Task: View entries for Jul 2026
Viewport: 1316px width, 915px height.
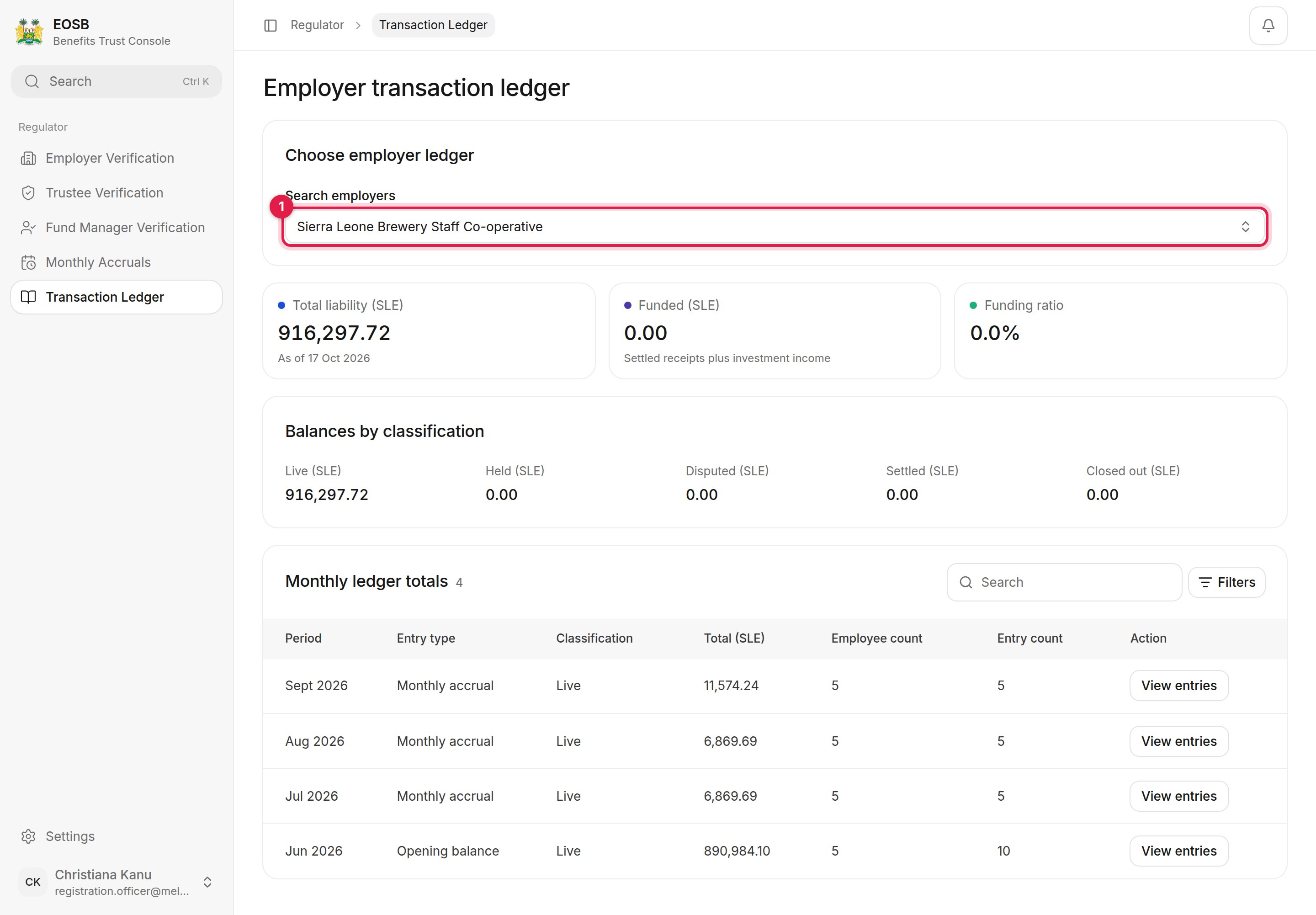Action: coord(1178,796)
